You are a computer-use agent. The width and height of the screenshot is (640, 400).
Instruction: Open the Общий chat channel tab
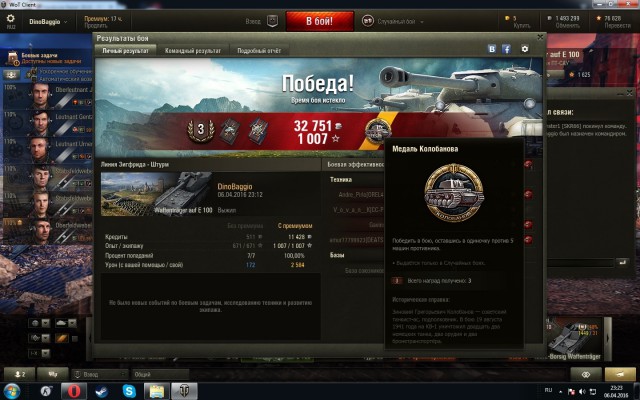[x=160, y=374]
